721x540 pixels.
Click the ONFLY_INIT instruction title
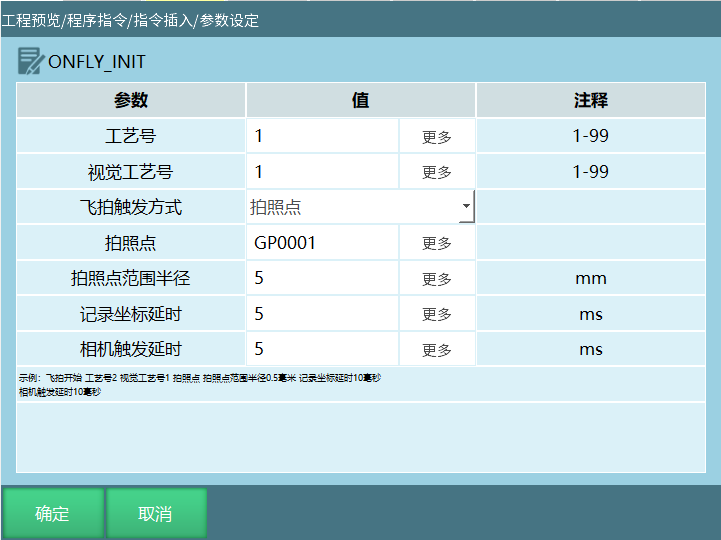[97, 62]
